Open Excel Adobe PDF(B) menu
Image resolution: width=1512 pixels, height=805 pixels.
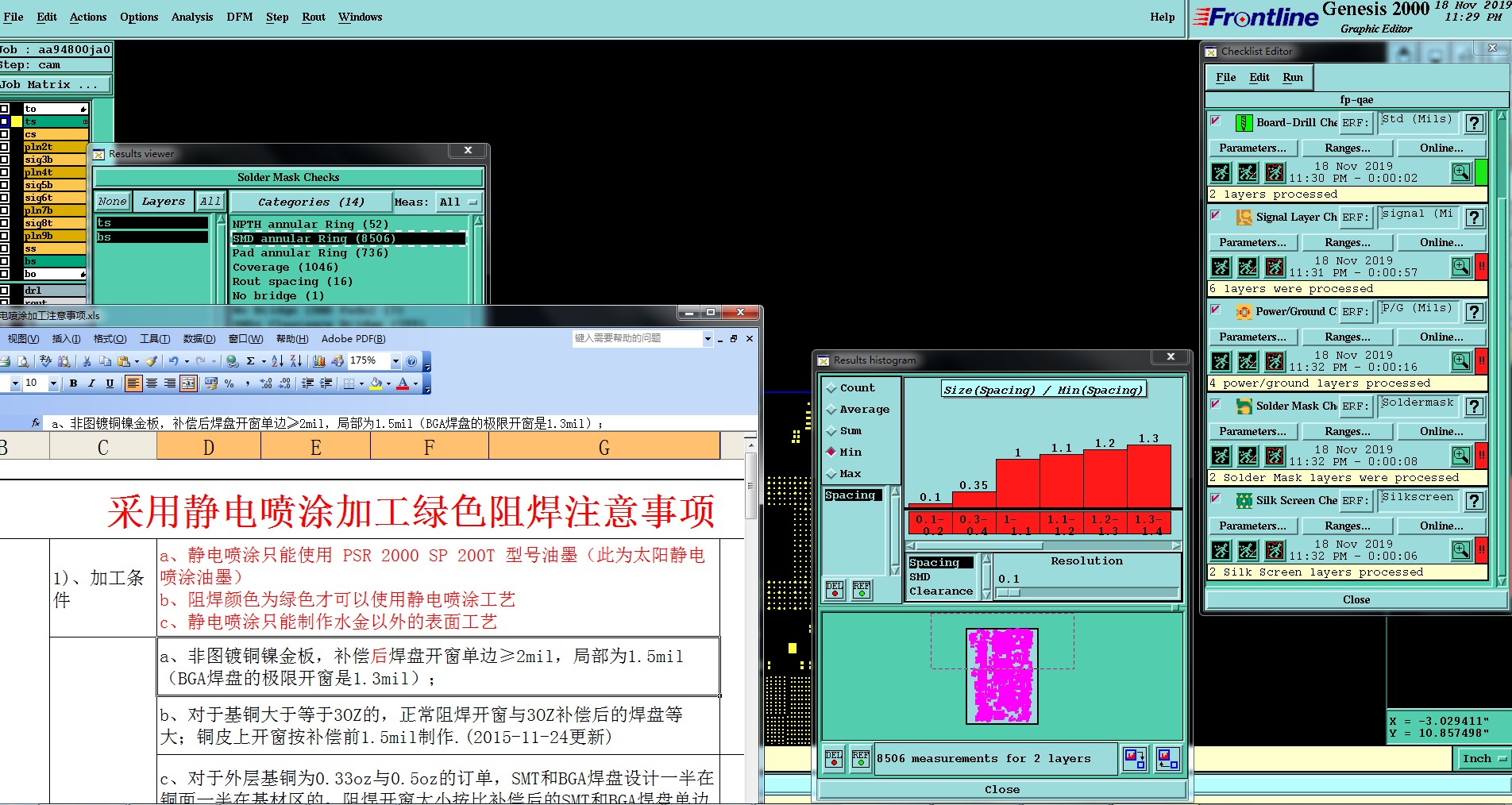[x=353, y=339]
